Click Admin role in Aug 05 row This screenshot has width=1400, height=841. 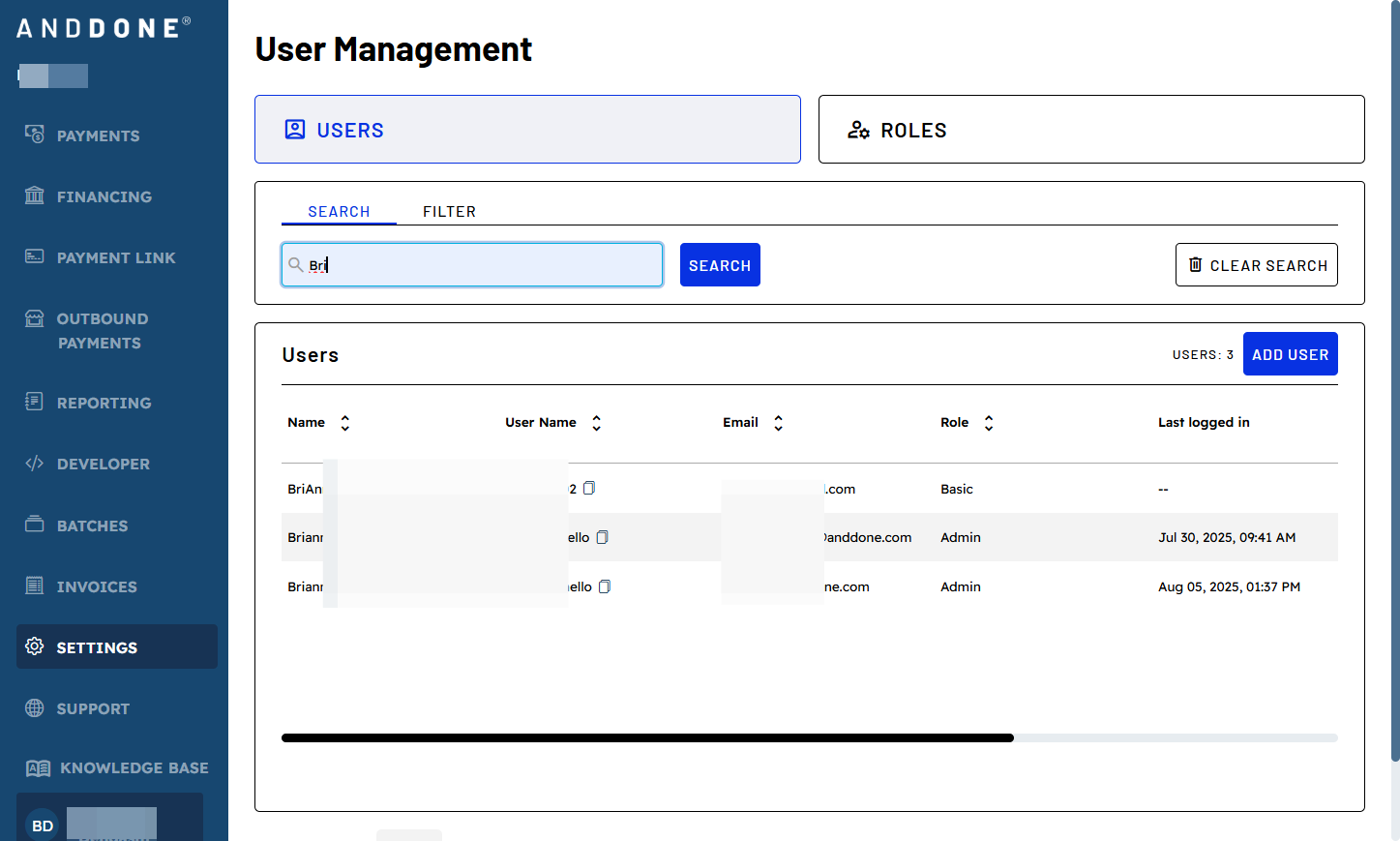coord(960,586)
